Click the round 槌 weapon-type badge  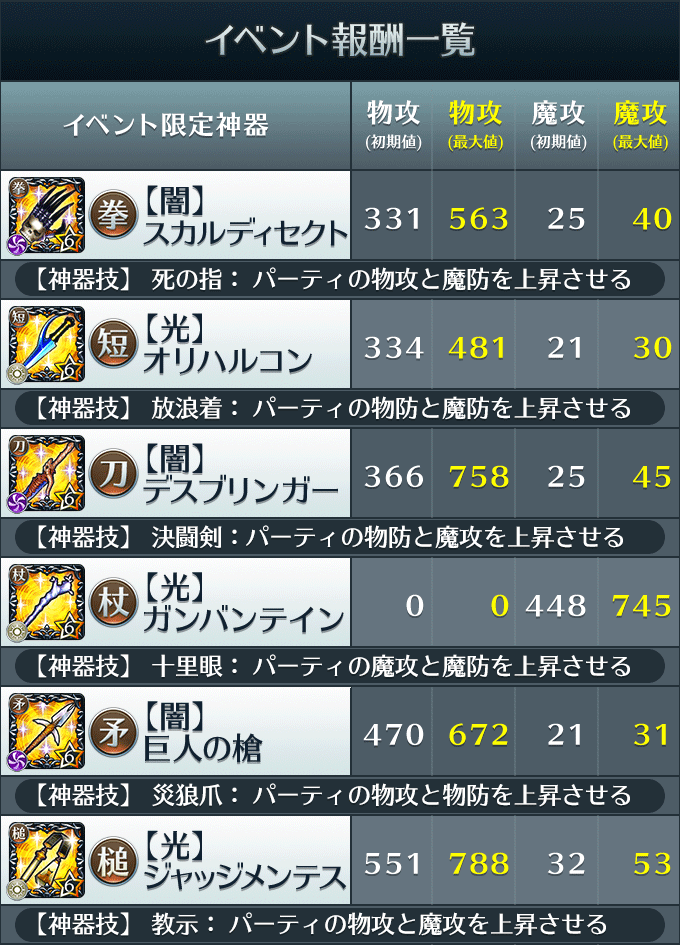pyautogui.click(x=113, y=860)
